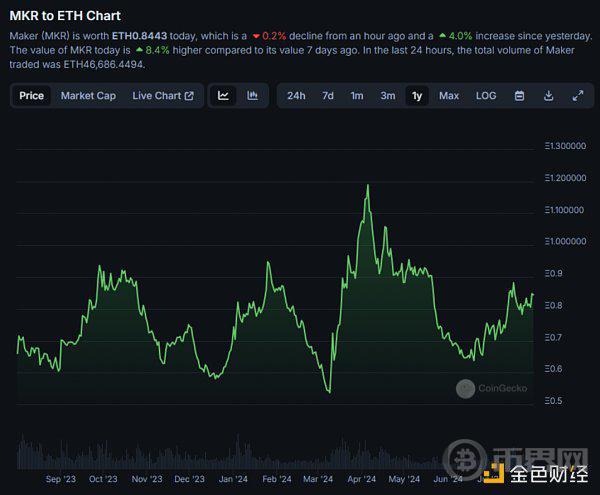Toggle LOG scale on chart
Image resolution: width=600 pixels, height=495 pixels.
(486, 96)
